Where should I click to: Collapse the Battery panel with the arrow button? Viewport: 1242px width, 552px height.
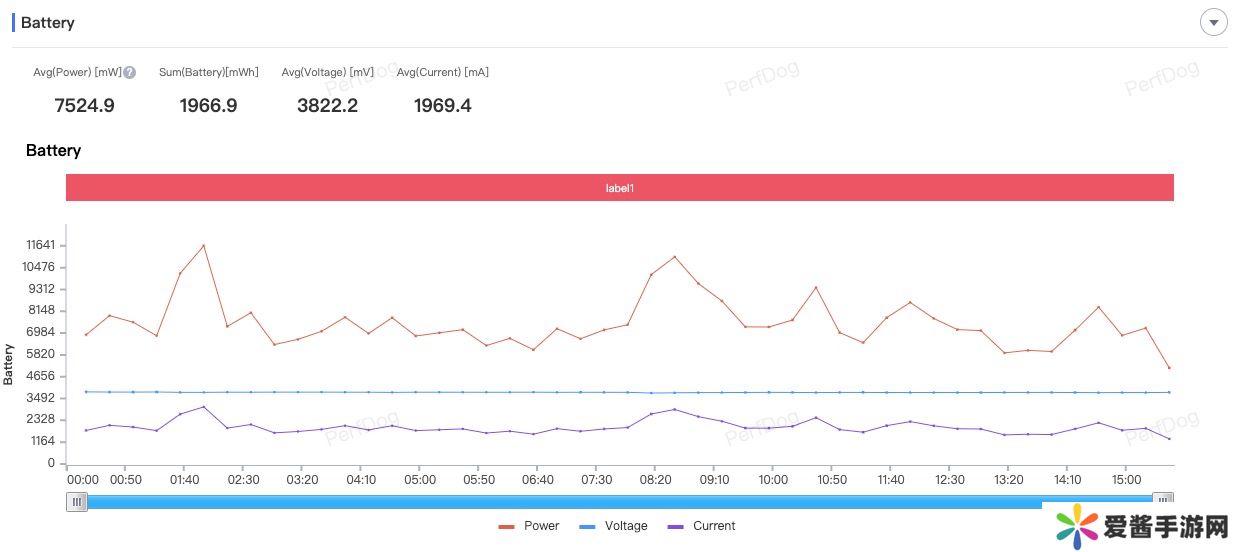click(1213, 23)
